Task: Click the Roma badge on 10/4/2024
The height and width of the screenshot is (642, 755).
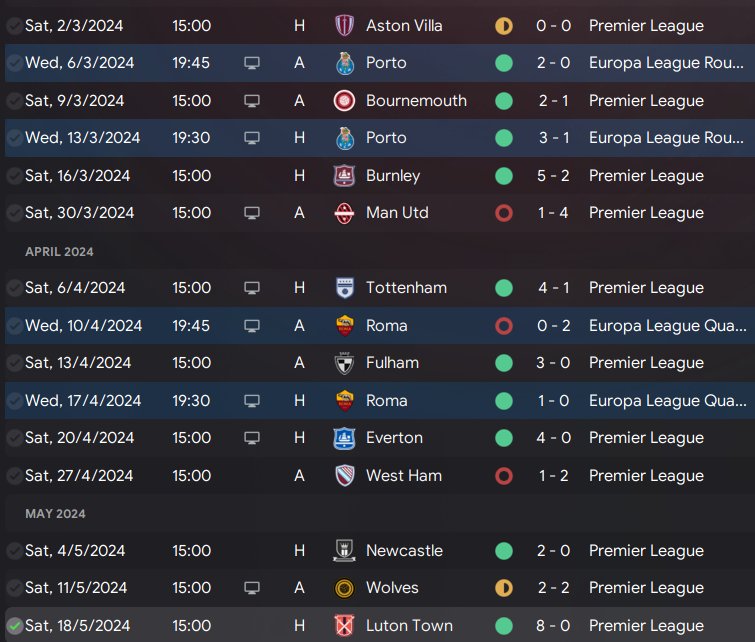Action: tap(344, 326)
